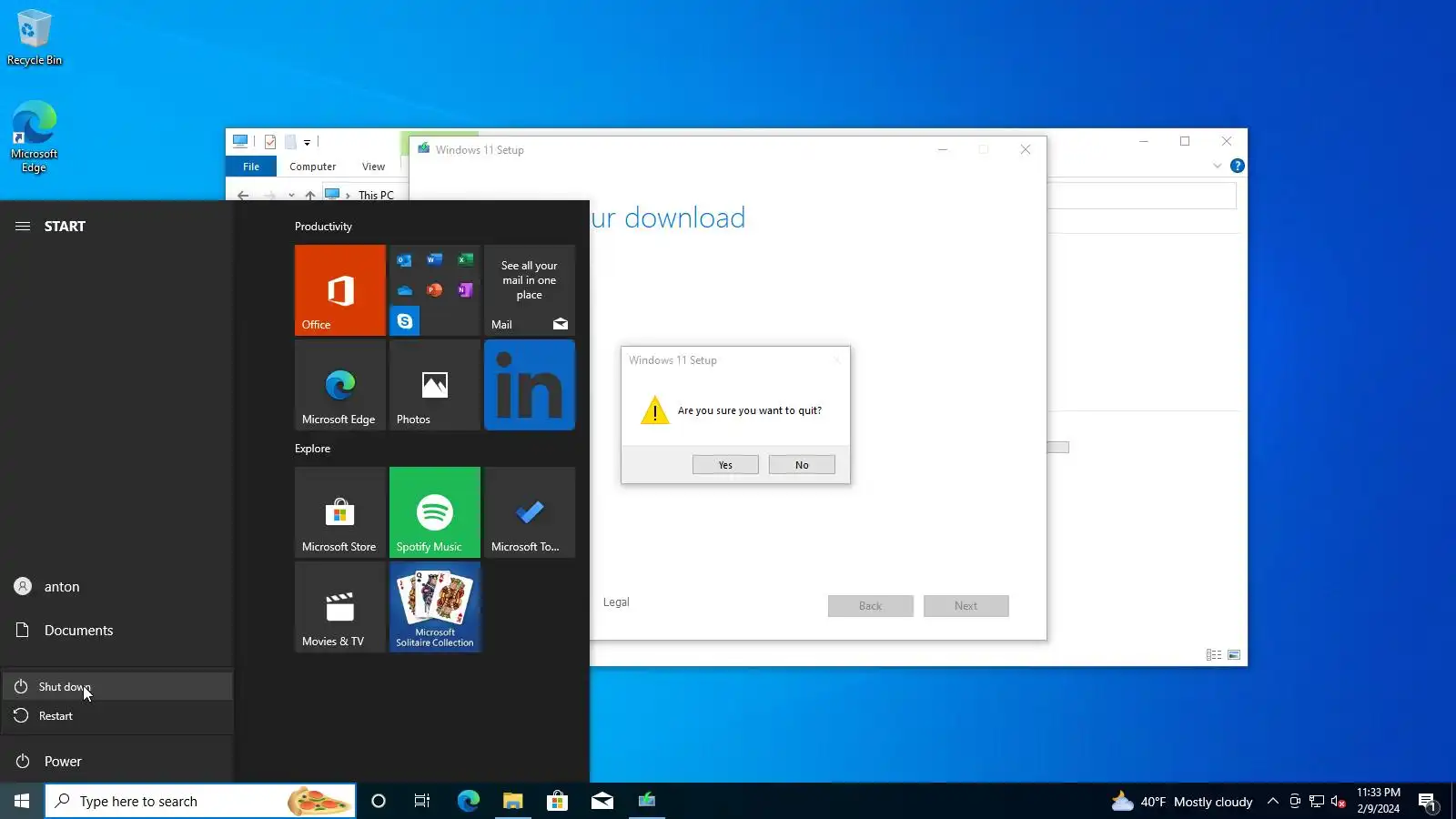Open the File tab in File Explorer
Viewport: 1456px width, 819px height.
pos(251,167)
